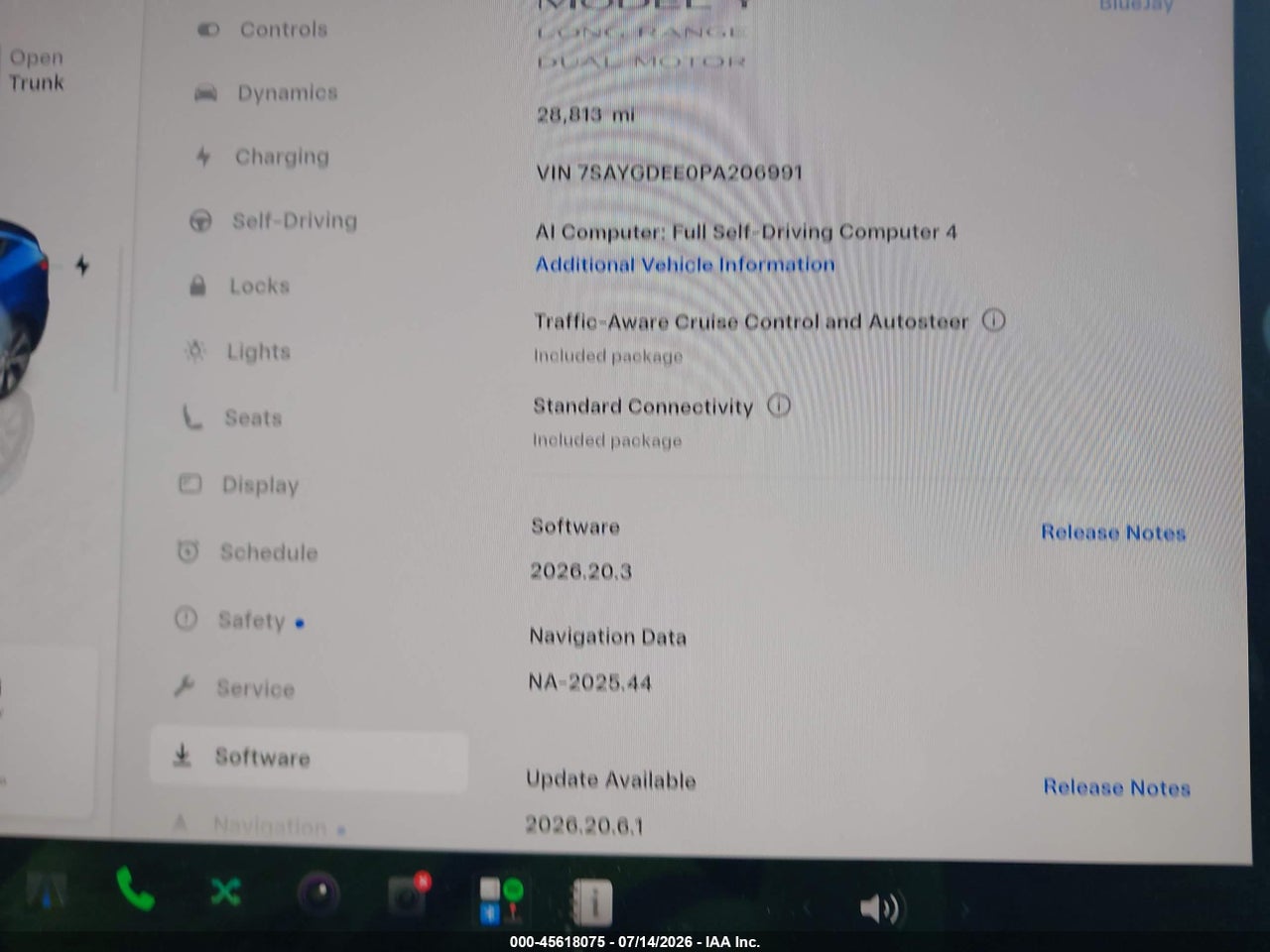Viewport: 1270px width, 952px height.
Task: View Release Notes for software 2026.20.3
Action: coord(1113,533)
